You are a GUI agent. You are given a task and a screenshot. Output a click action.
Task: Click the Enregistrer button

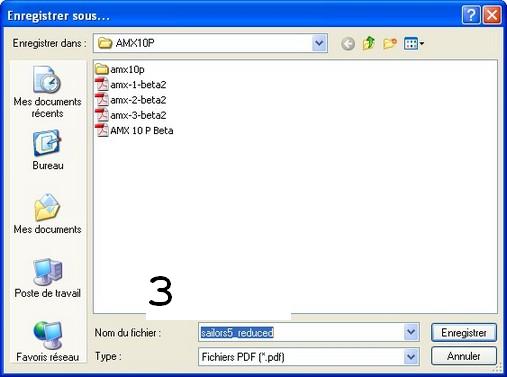[x=464, y=332]
